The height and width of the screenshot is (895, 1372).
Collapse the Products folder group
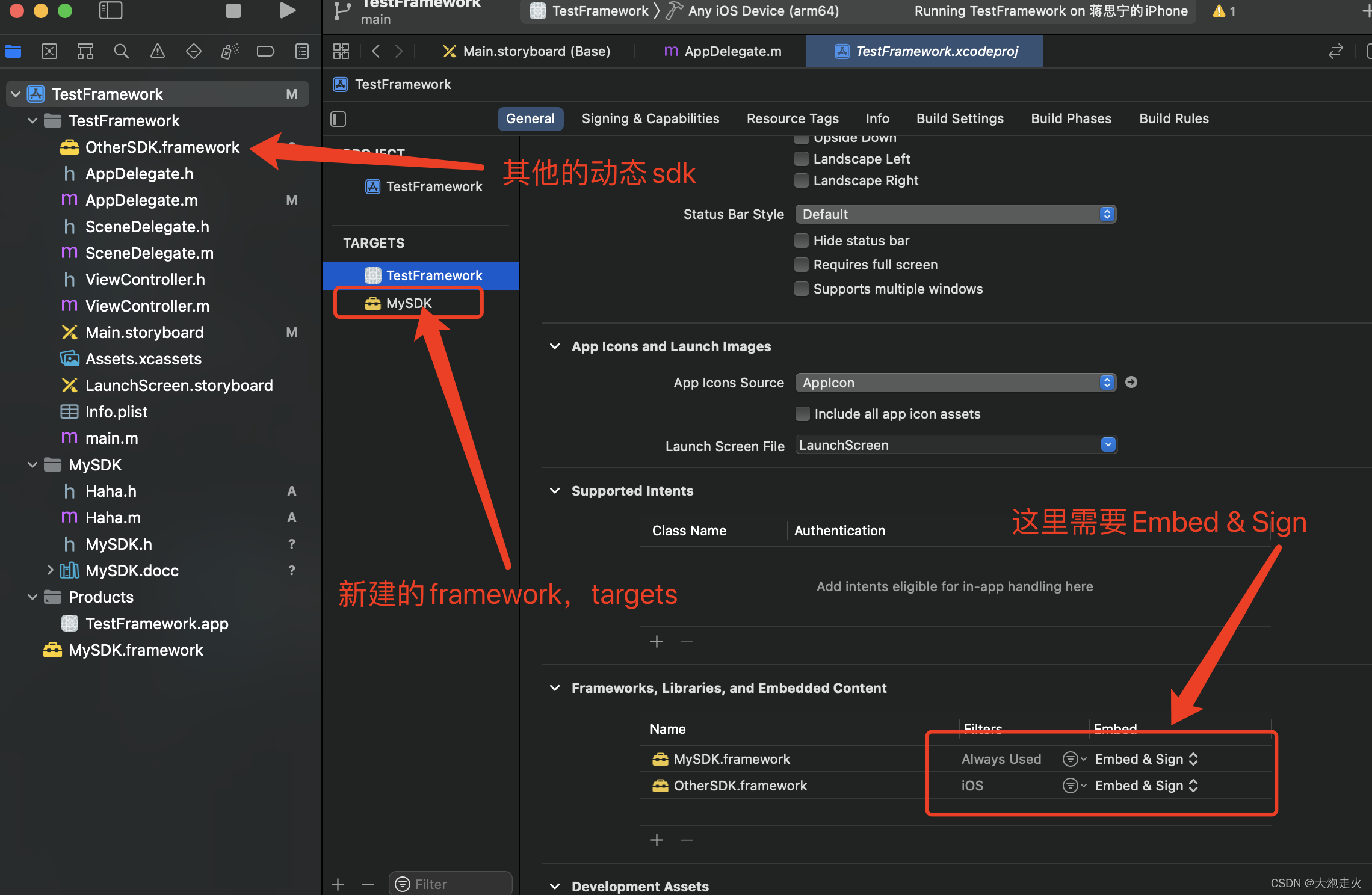point(32,597)
